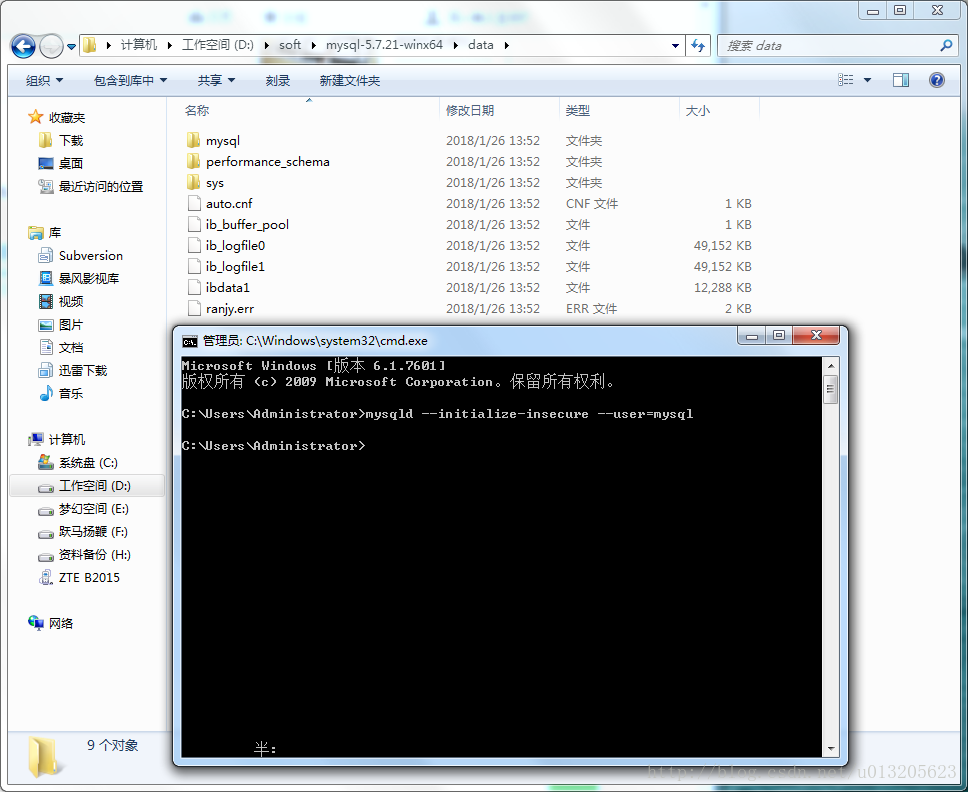Screen dimensions: 968x792
Task: Open the 暴风影视库 library
Action: pyautogui.click(x=89, y=278)
